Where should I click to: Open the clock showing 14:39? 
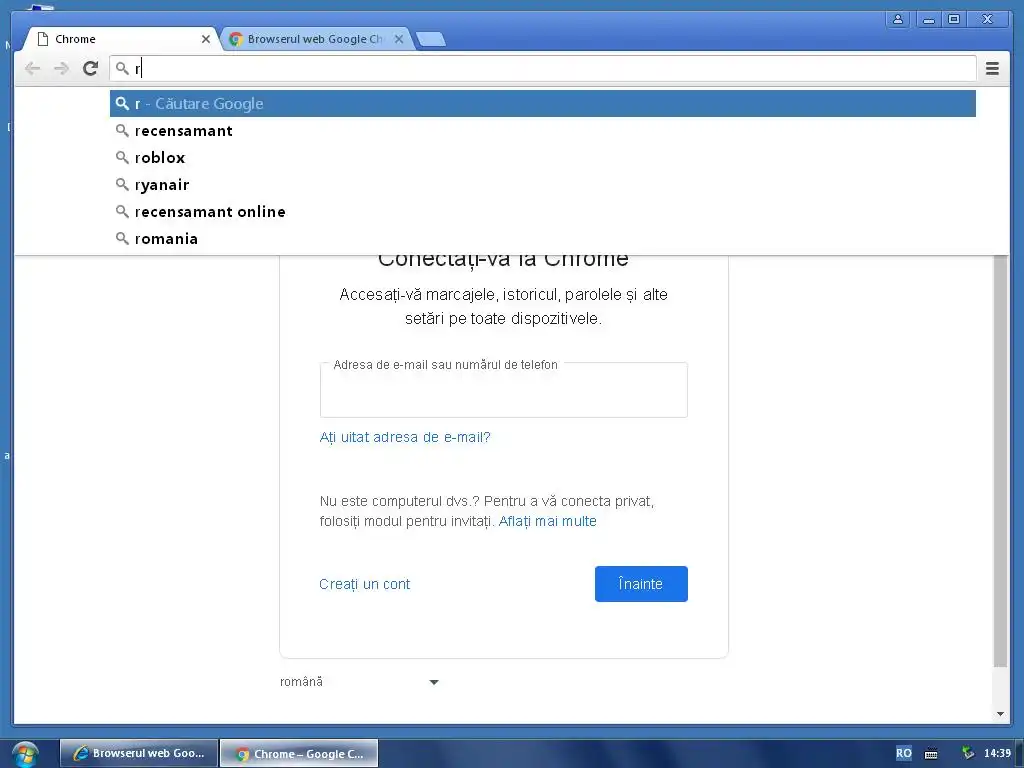(997, 753)
